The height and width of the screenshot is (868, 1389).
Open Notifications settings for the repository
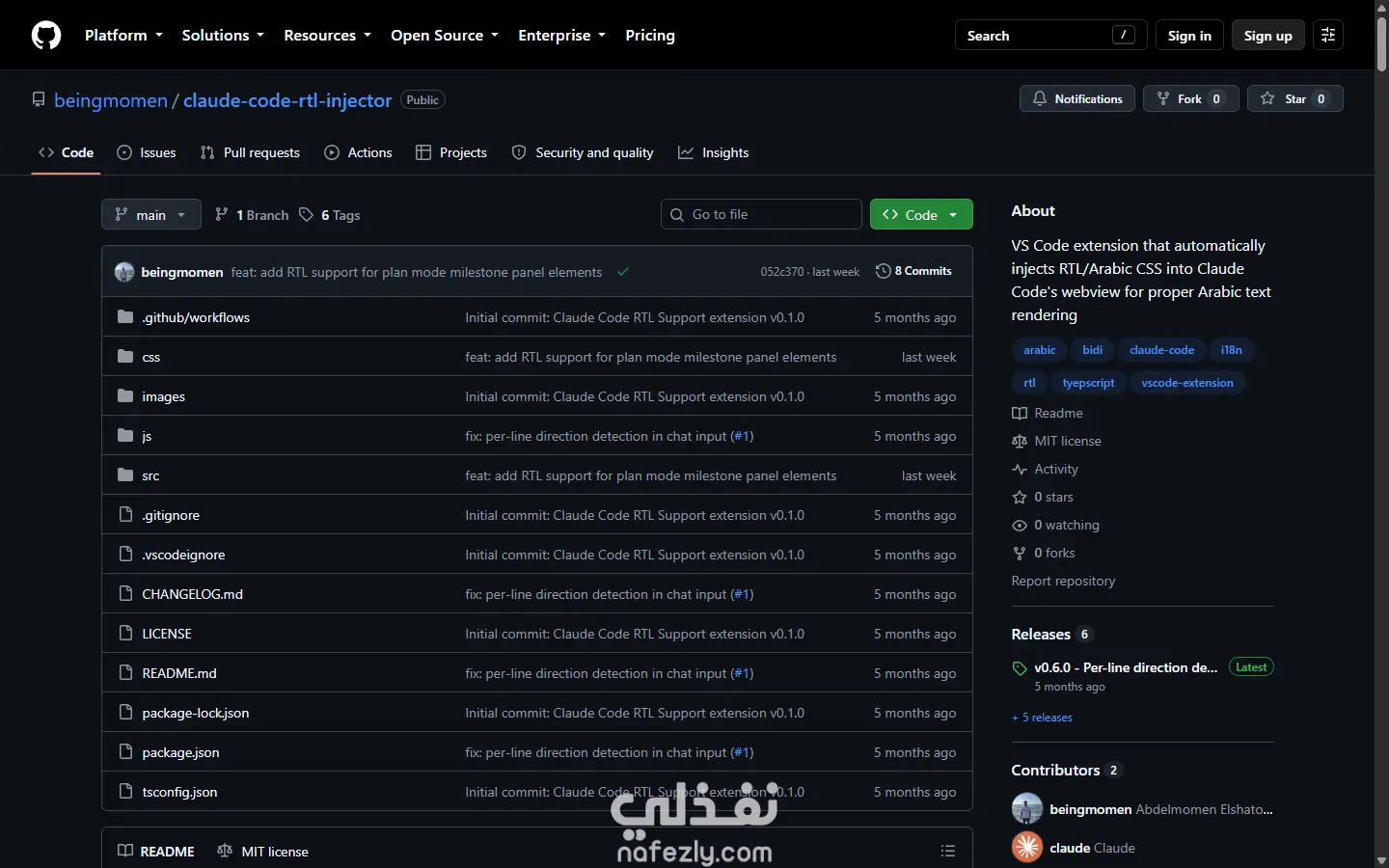click(x=1077, y=98)
